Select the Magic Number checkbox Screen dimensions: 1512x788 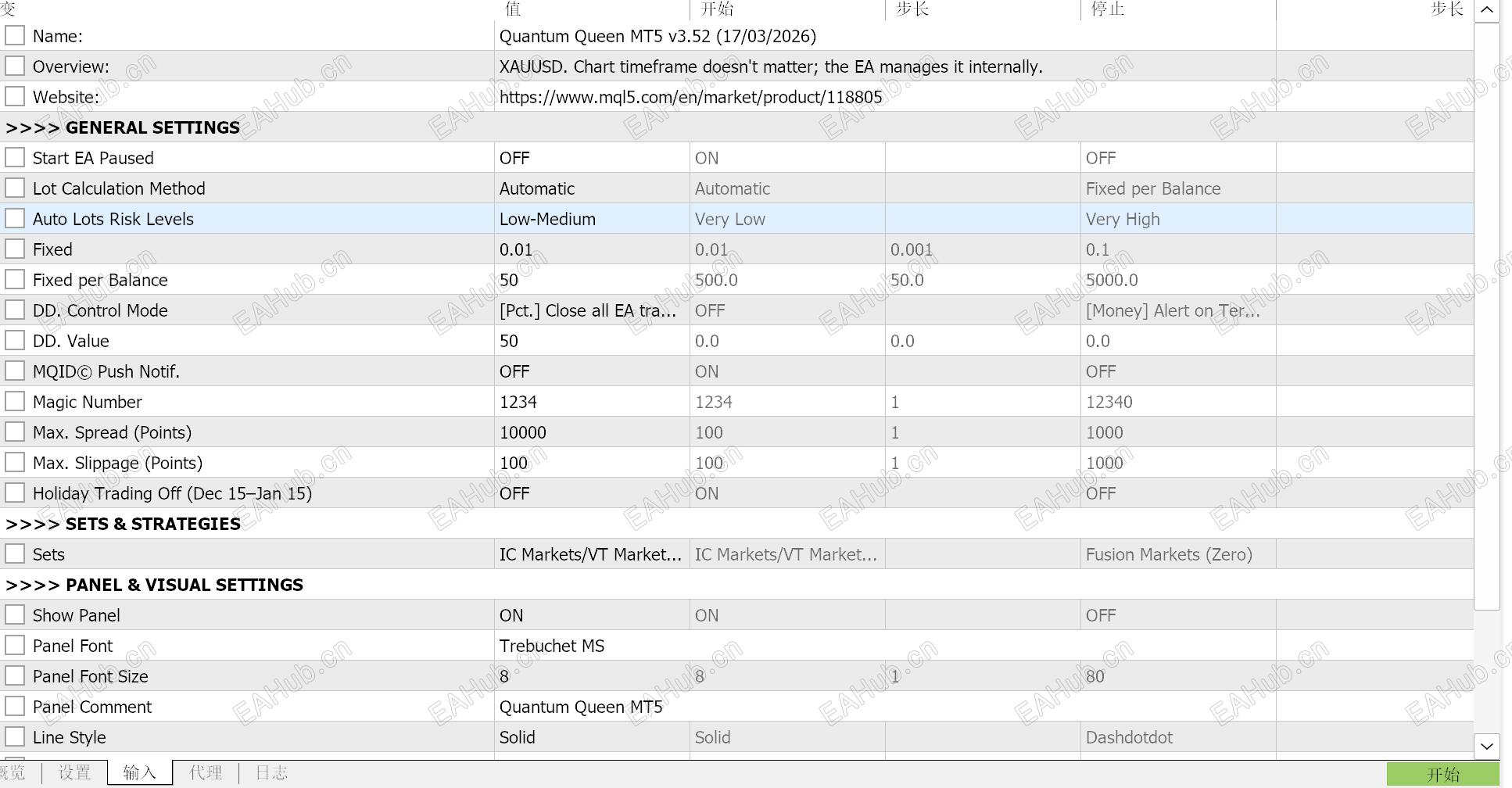click(x=15, y=402)
